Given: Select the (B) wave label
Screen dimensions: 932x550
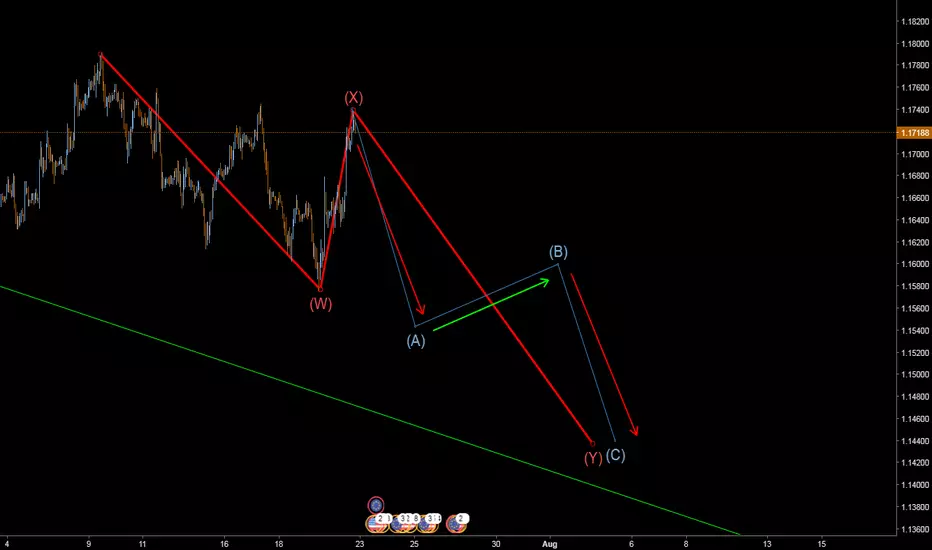Looking at the screenshot, I should pos(558,252).
